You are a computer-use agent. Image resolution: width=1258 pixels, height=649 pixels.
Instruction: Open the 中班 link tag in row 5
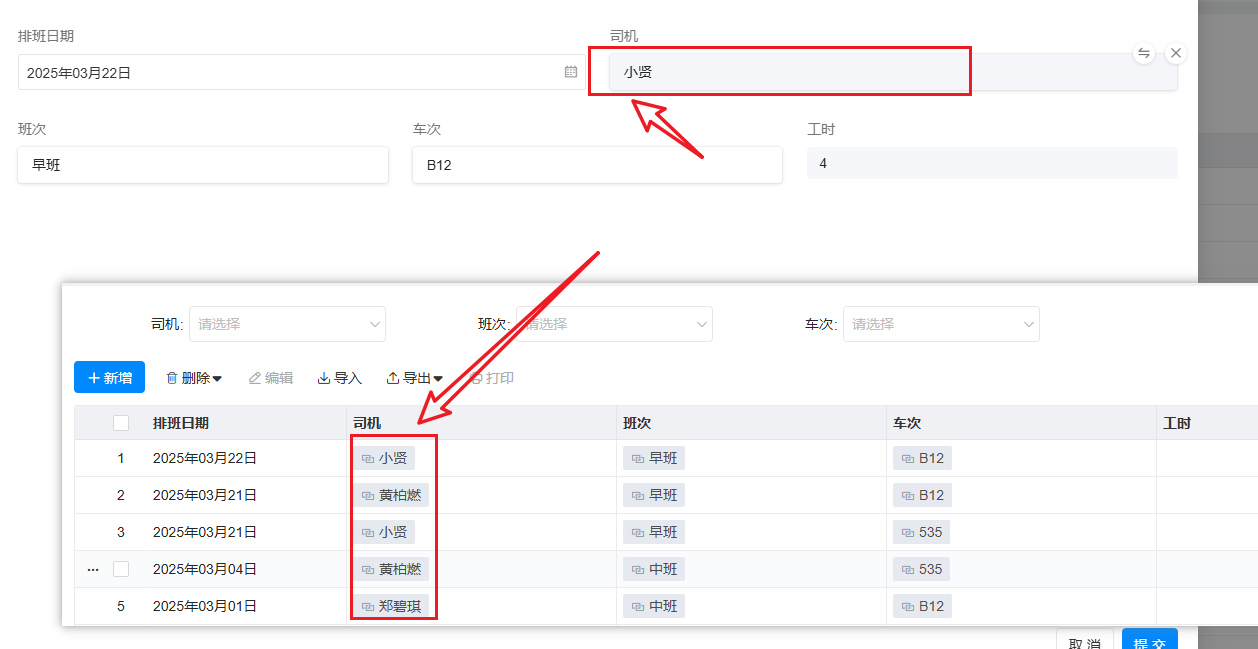[653, 606]
